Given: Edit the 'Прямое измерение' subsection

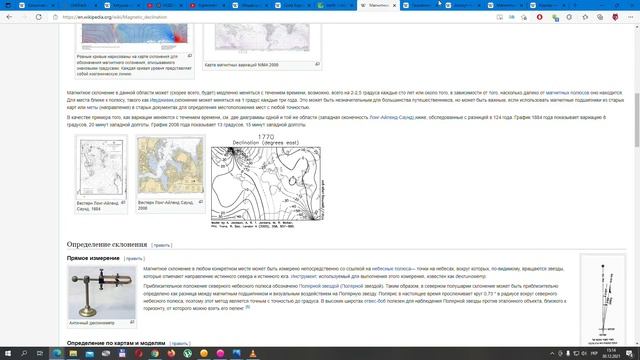Looking at the screenshot, I should click(x=134, y=259).
